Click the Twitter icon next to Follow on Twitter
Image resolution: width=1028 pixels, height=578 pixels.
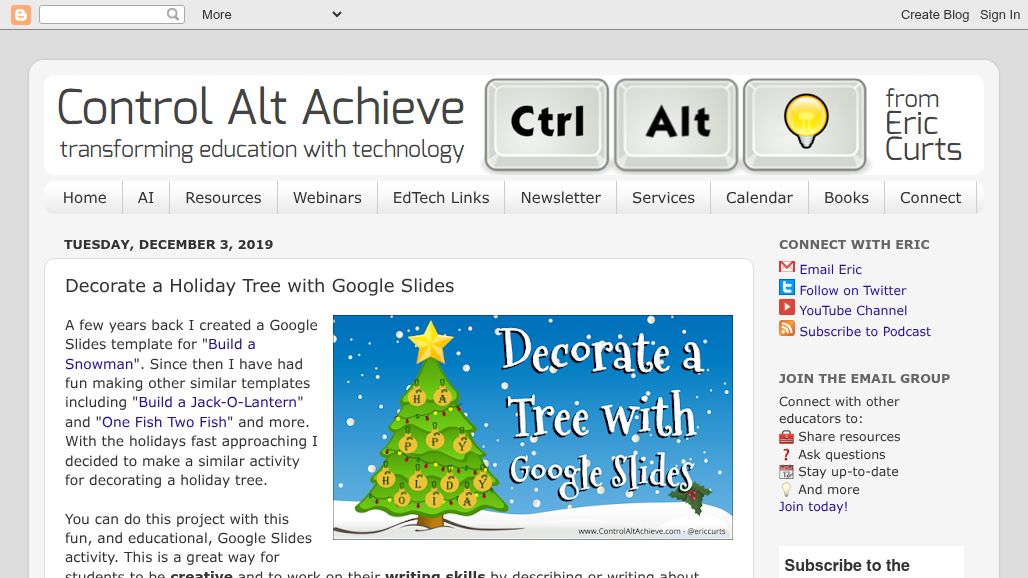click(x=786, y=289)
